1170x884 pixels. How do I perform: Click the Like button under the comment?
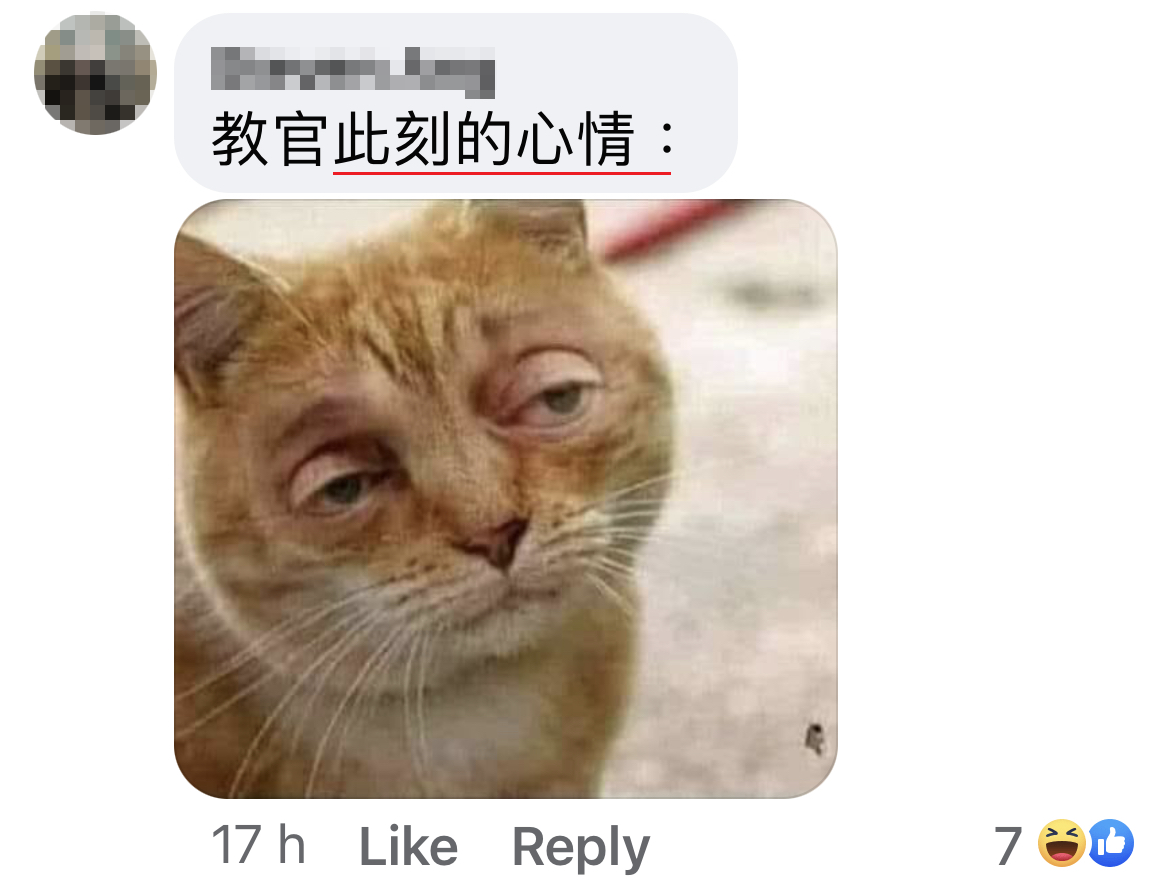(408, 846)
